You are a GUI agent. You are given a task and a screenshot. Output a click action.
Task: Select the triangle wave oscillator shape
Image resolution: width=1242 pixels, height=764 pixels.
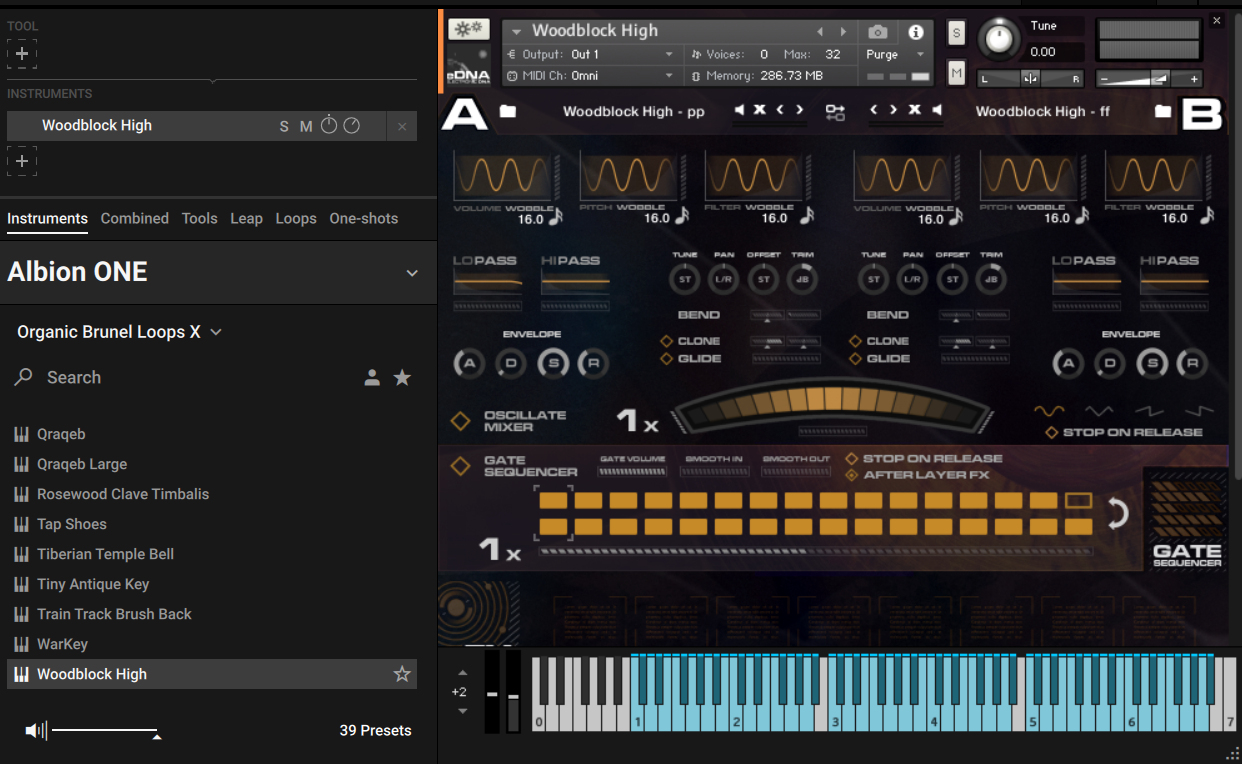1099,411
